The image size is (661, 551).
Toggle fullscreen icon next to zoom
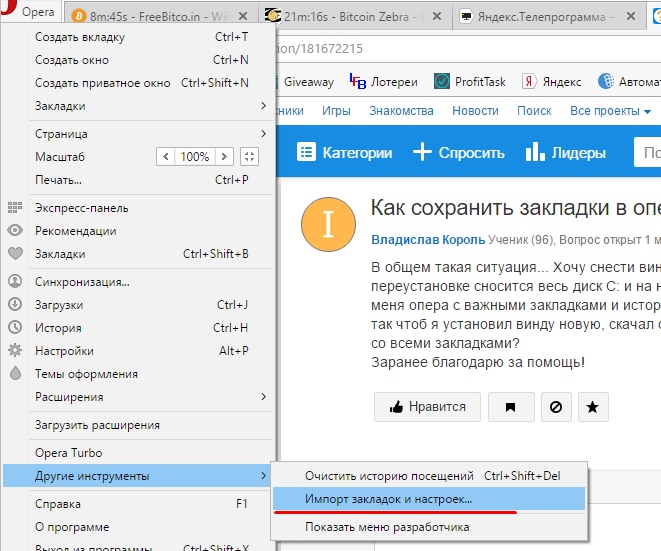point(249,157)
